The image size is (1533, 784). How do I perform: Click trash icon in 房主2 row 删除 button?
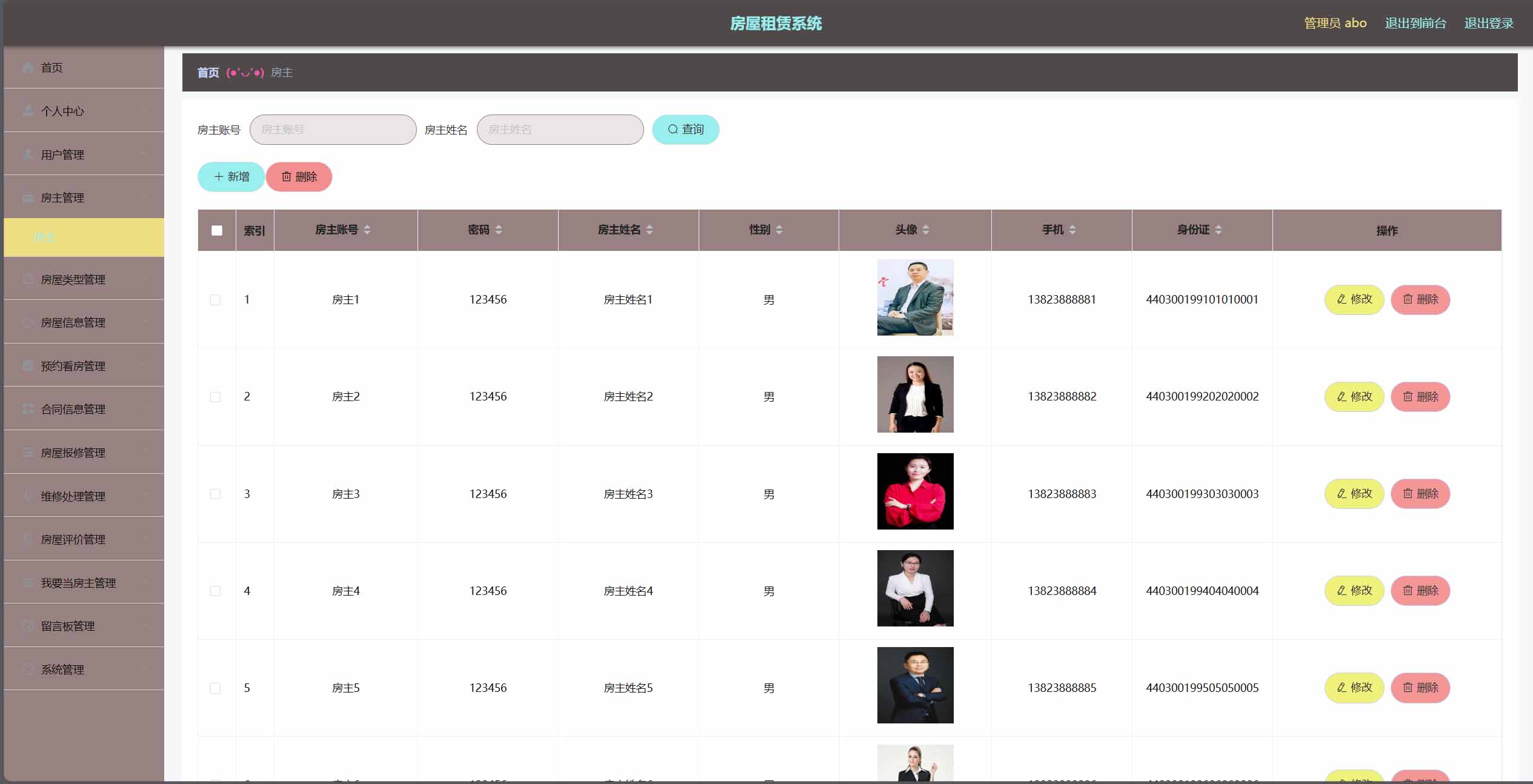point(1408,396)
